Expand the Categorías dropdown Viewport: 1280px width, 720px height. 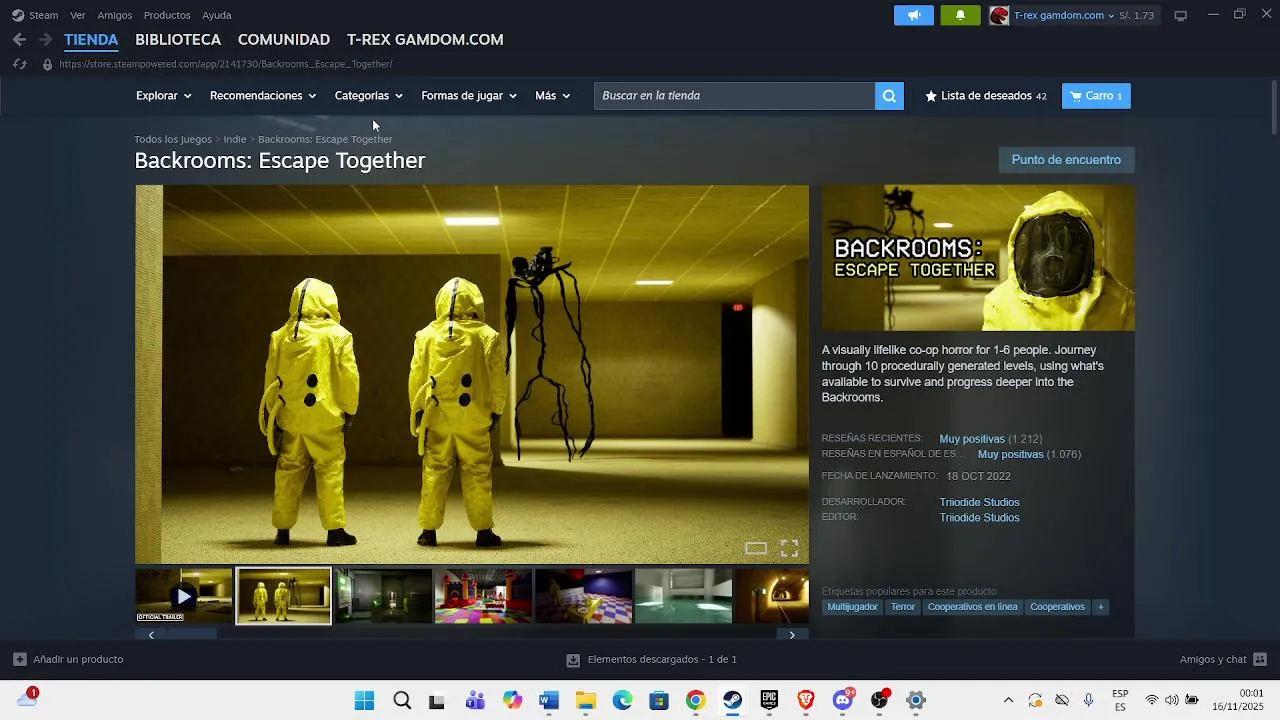click(x=368, y=96)
